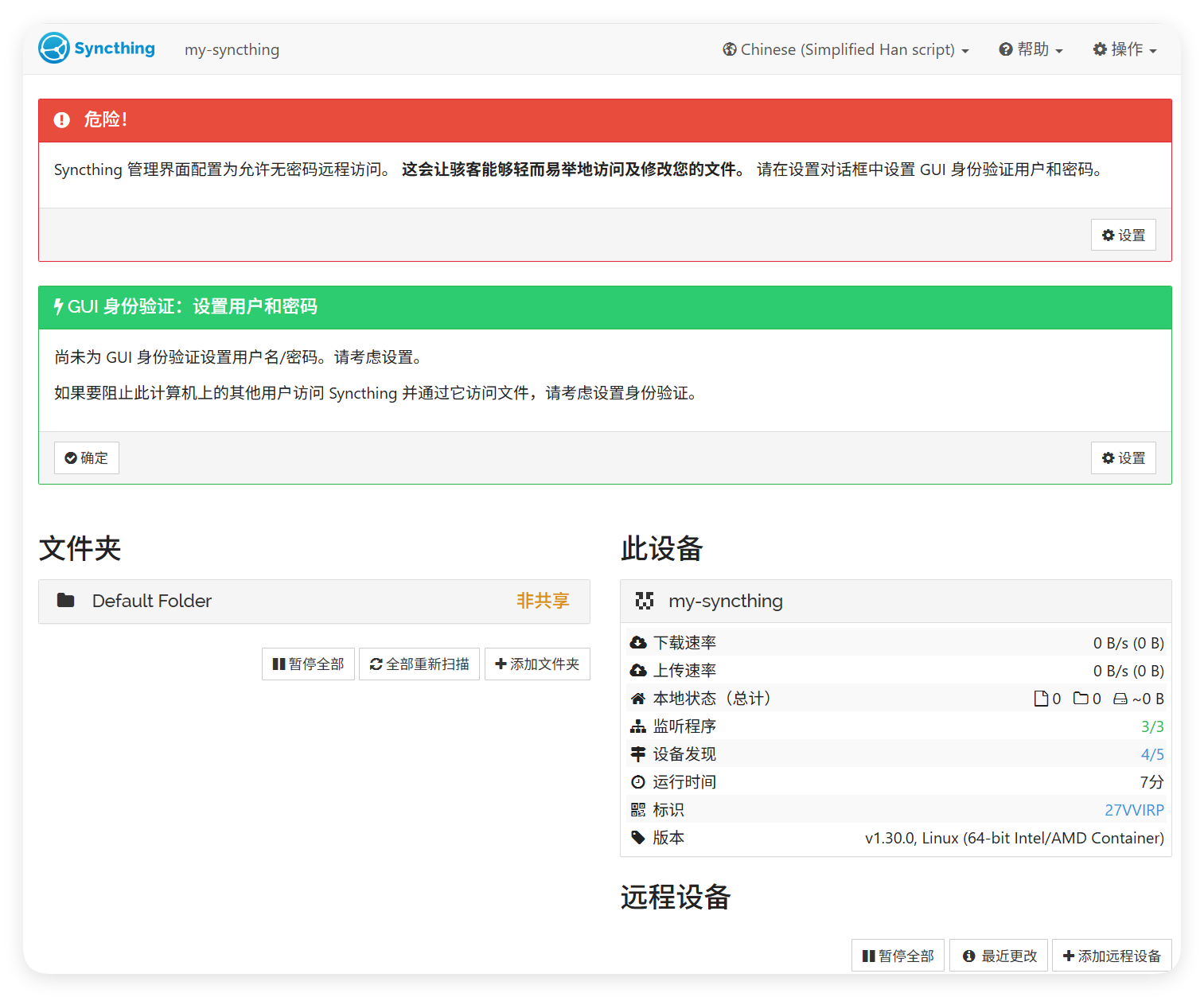
Task: Click the uptime value 7分
Action: [1151, 782]
